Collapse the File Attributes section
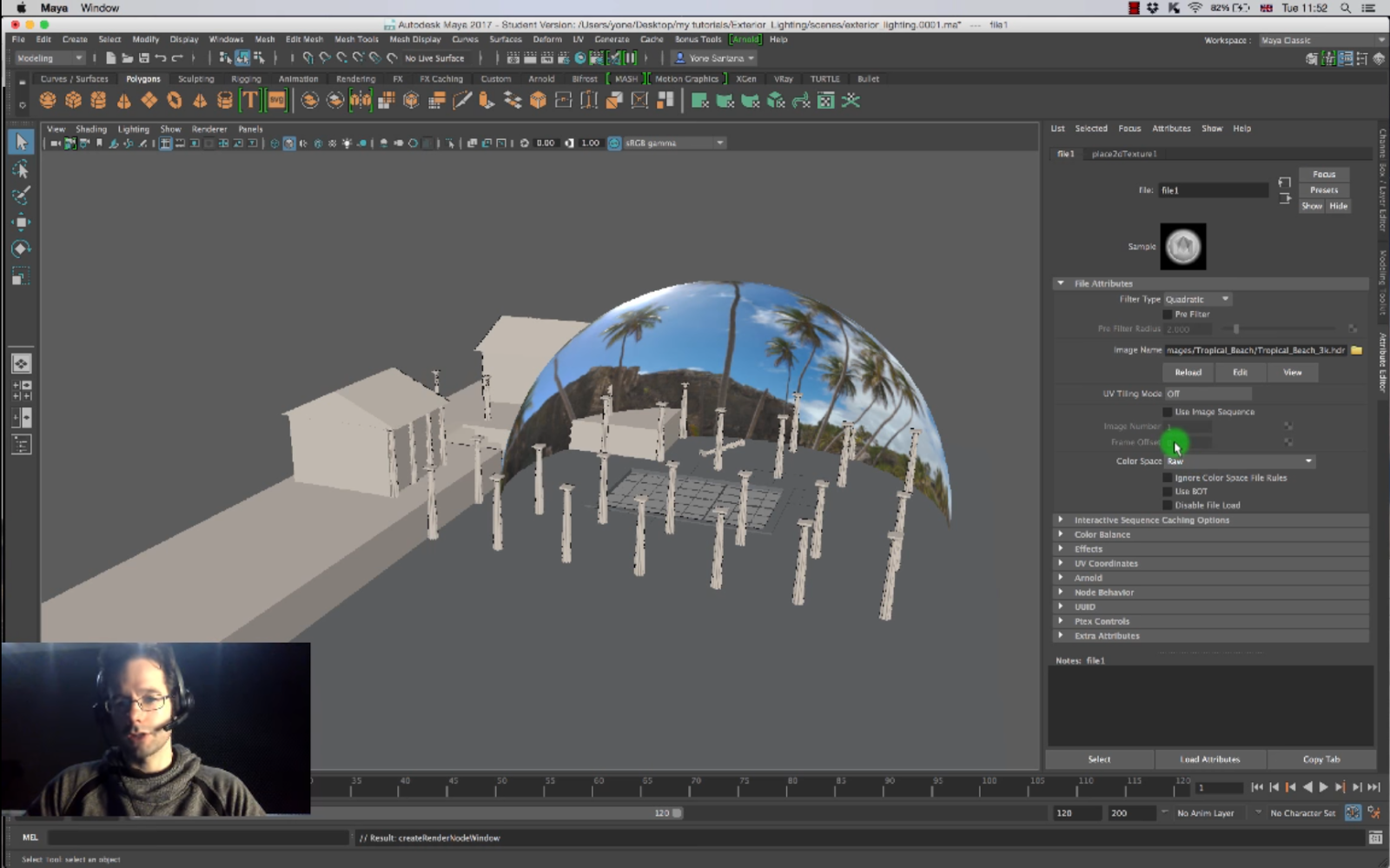The width and height of the screenshot is (1390, 868). click(x=1061, y=283)
